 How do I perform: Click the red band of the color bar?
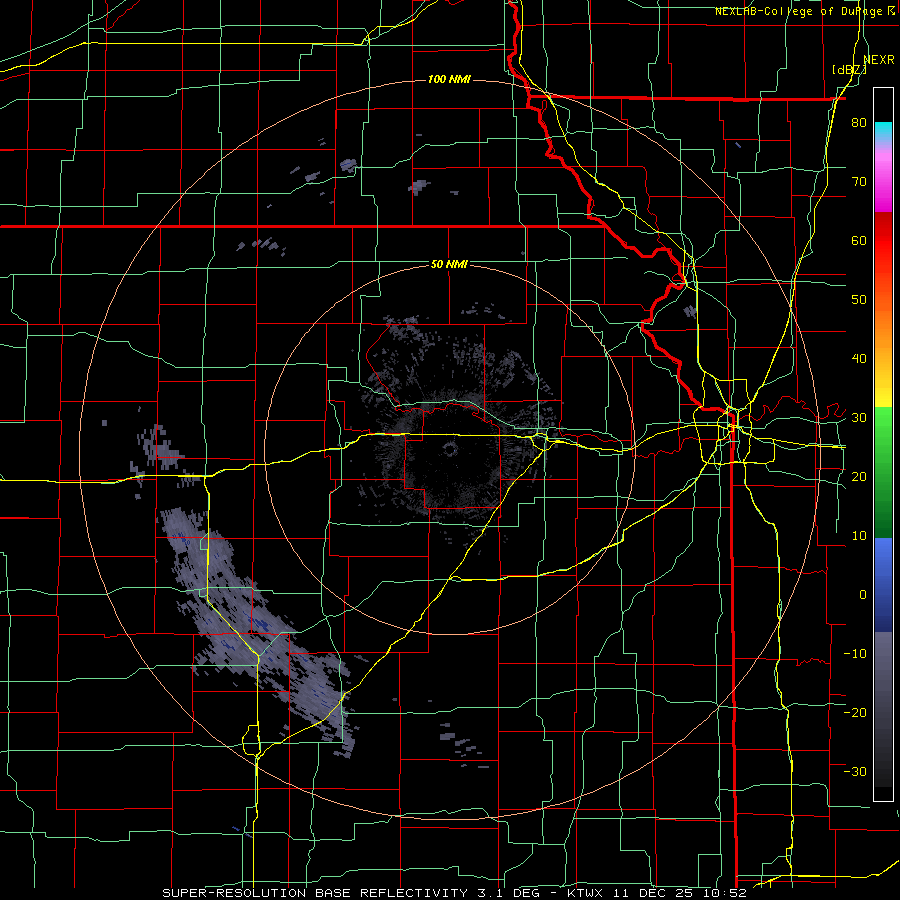pyautogui.click(x=883, y=241)
